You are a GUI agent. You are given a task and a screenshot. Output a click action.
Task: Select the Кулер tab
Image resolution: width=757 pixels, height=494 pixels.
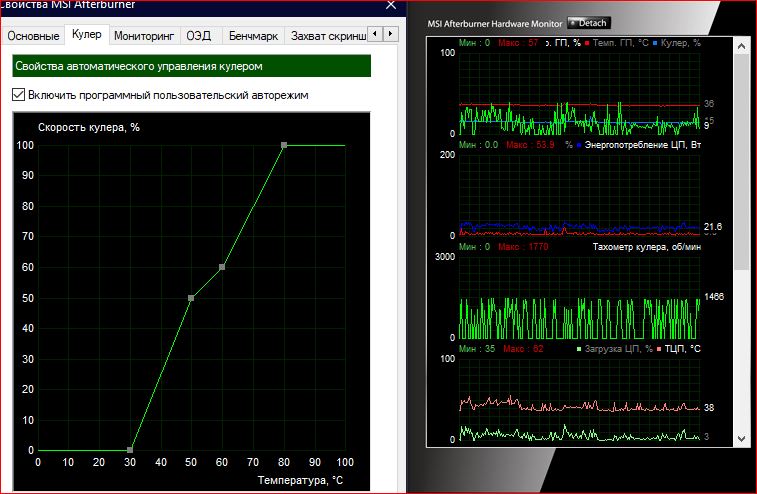87,34
